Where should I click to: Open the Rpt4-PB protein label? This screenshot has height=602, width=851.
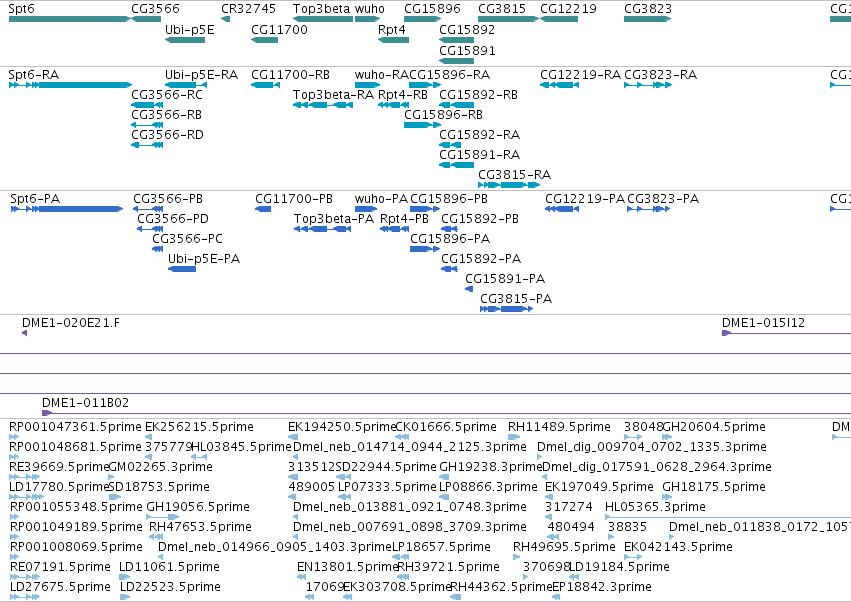[404, 219]
